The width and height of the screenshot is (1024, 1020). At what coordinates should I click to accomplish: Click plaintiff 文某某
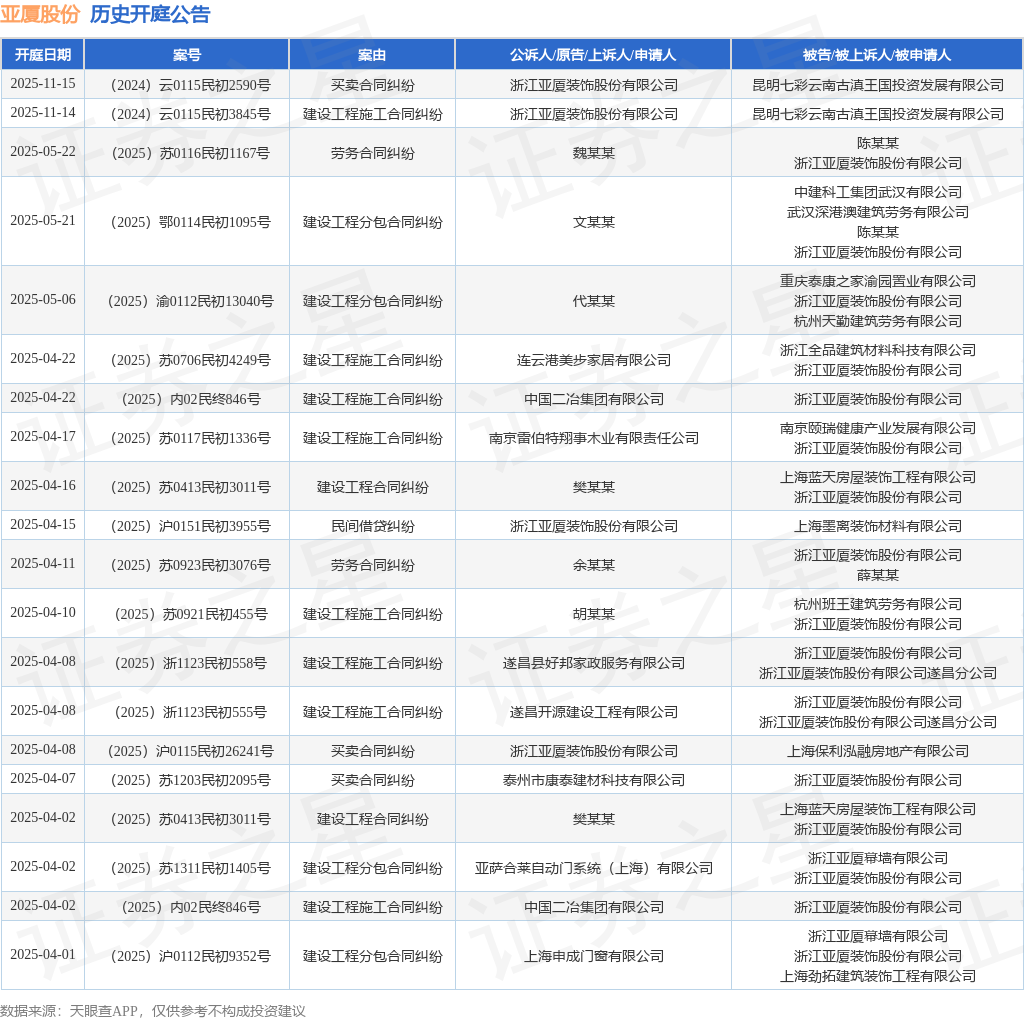click(594, 222)
